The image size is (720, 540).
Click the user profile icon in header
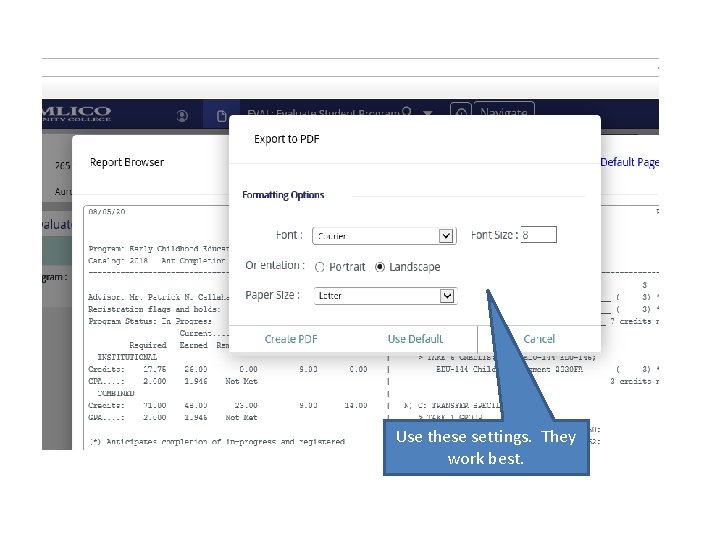point(182,116)
